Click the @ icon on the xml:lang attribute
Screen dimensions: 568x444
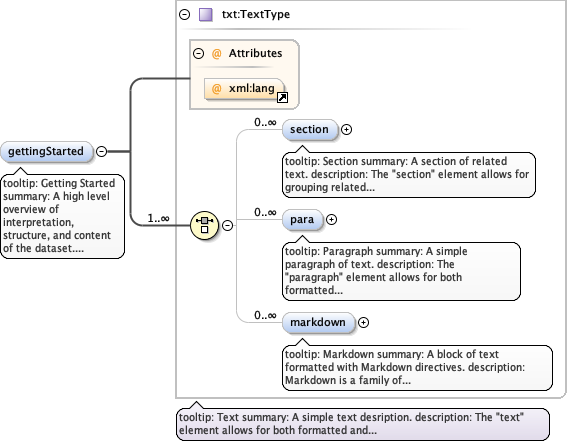coord(216,89)
